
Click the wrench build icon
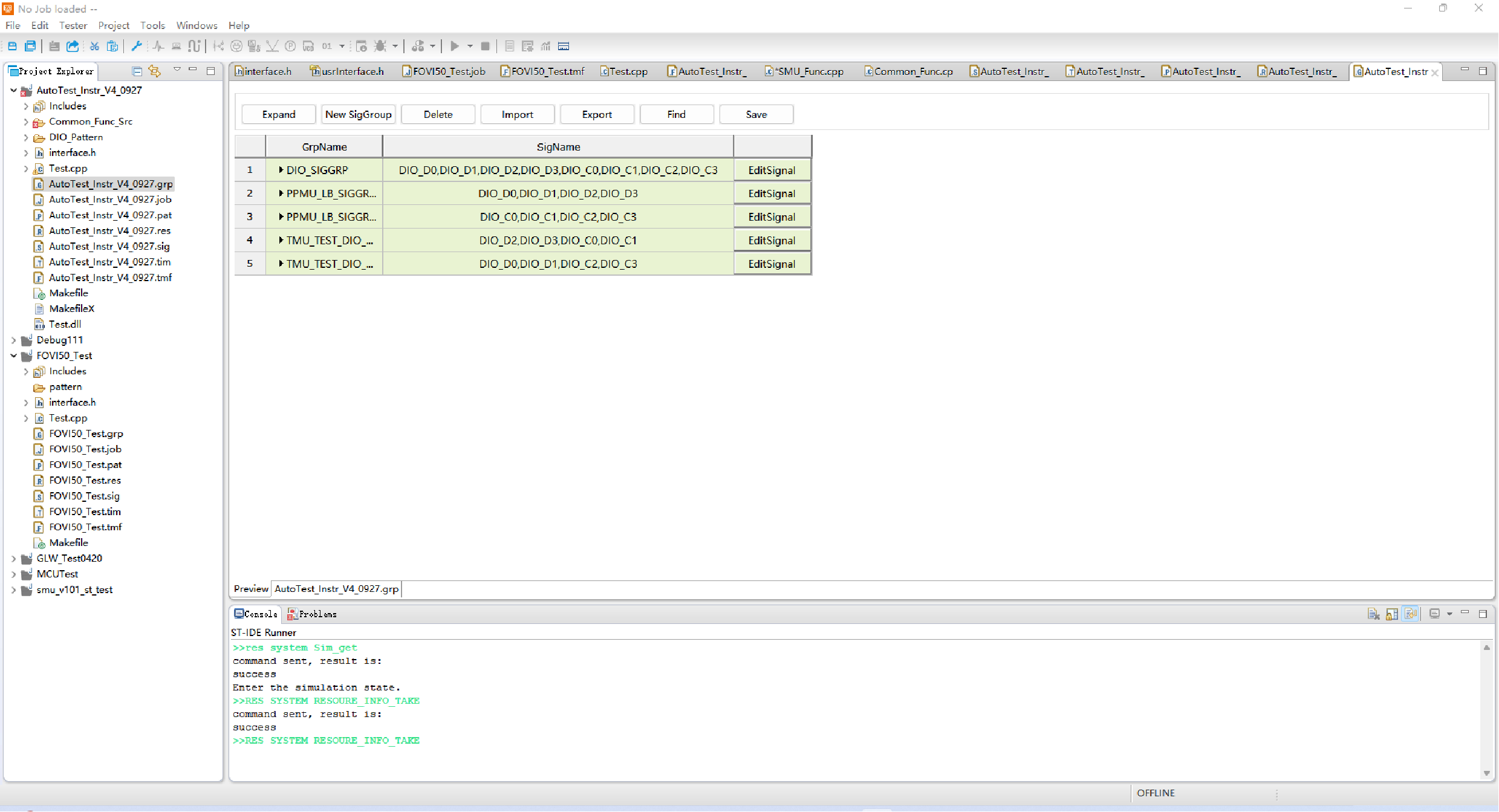click(137, 46)
